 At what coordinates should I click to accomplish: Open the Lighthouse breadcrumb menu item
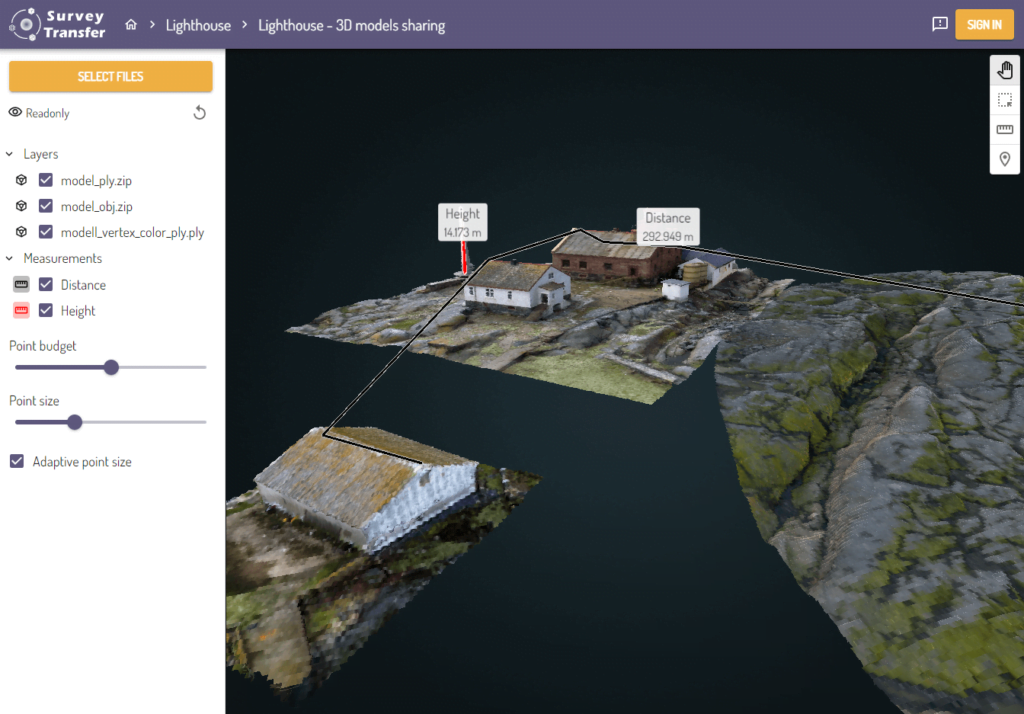click(x=198, y=25)
